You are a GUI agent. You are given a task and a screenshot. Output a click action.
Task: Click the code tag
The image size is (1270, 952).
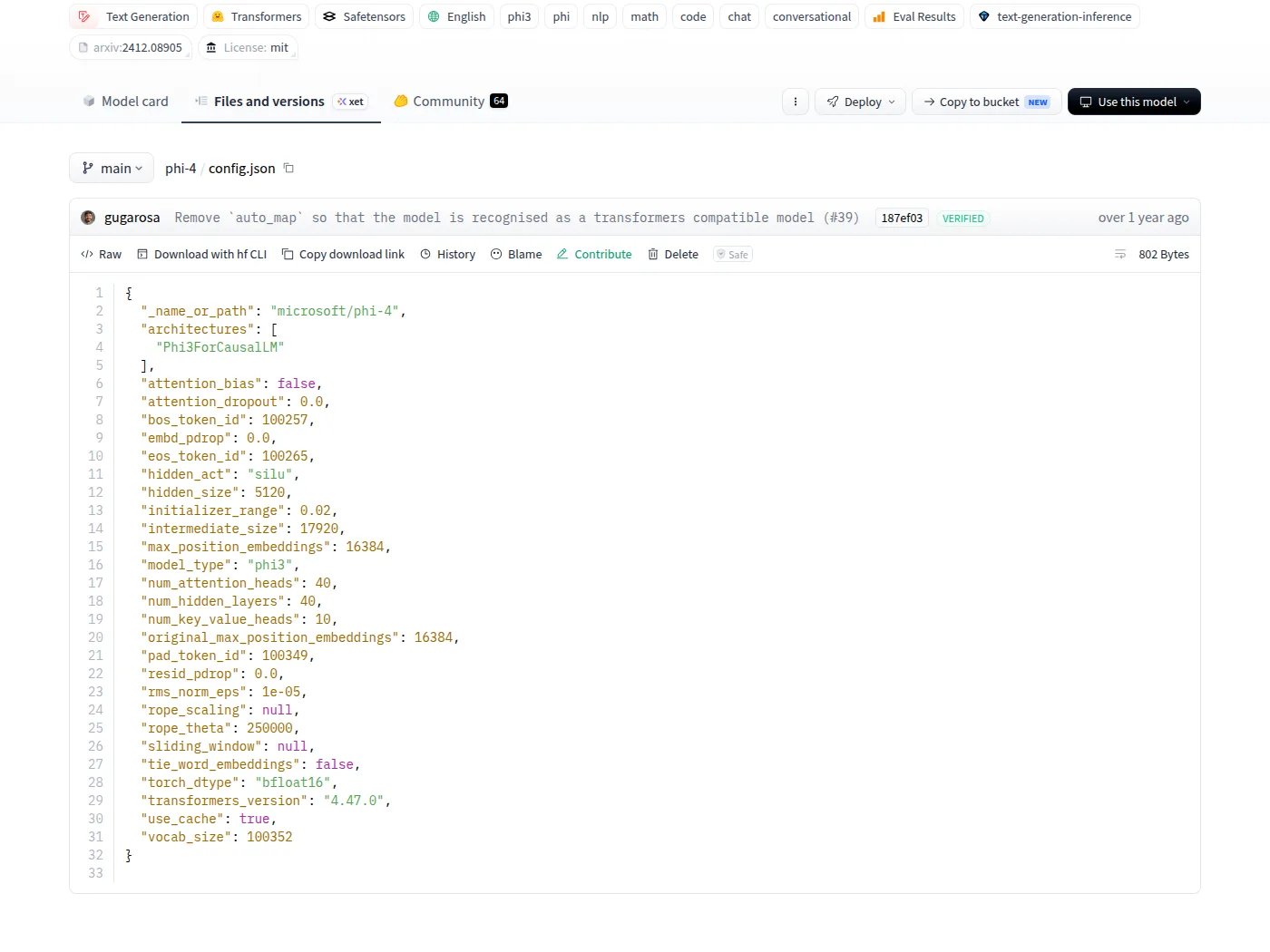[x=693, y=16]
